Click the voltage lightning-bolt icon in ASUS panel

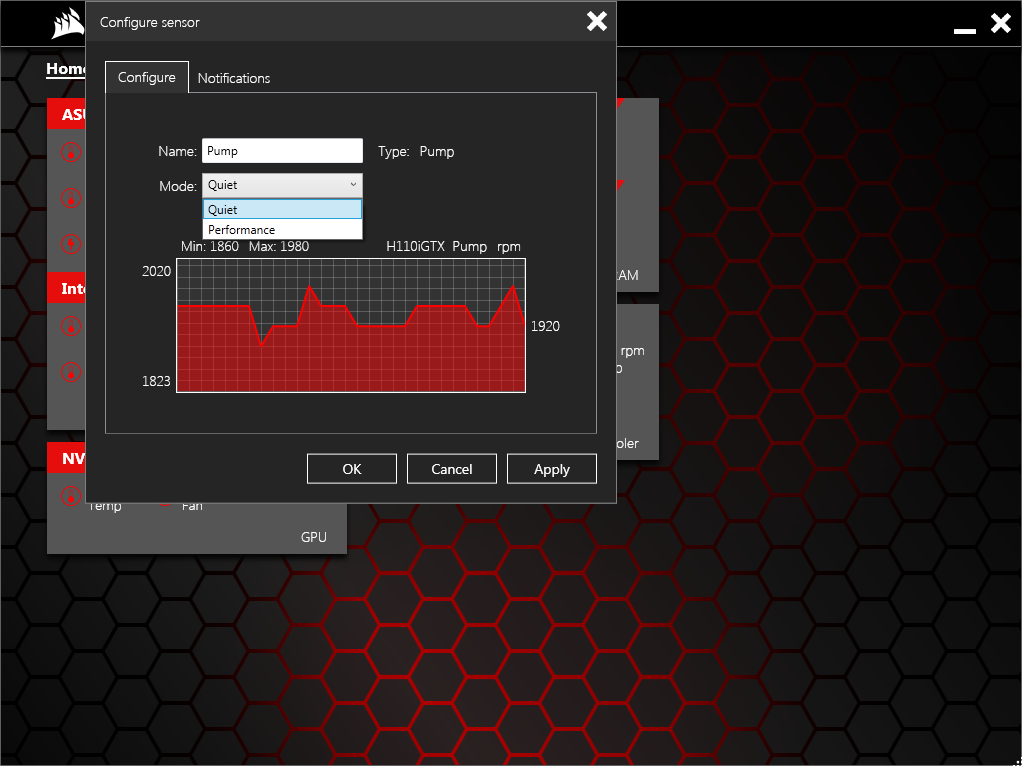point(71,244)
